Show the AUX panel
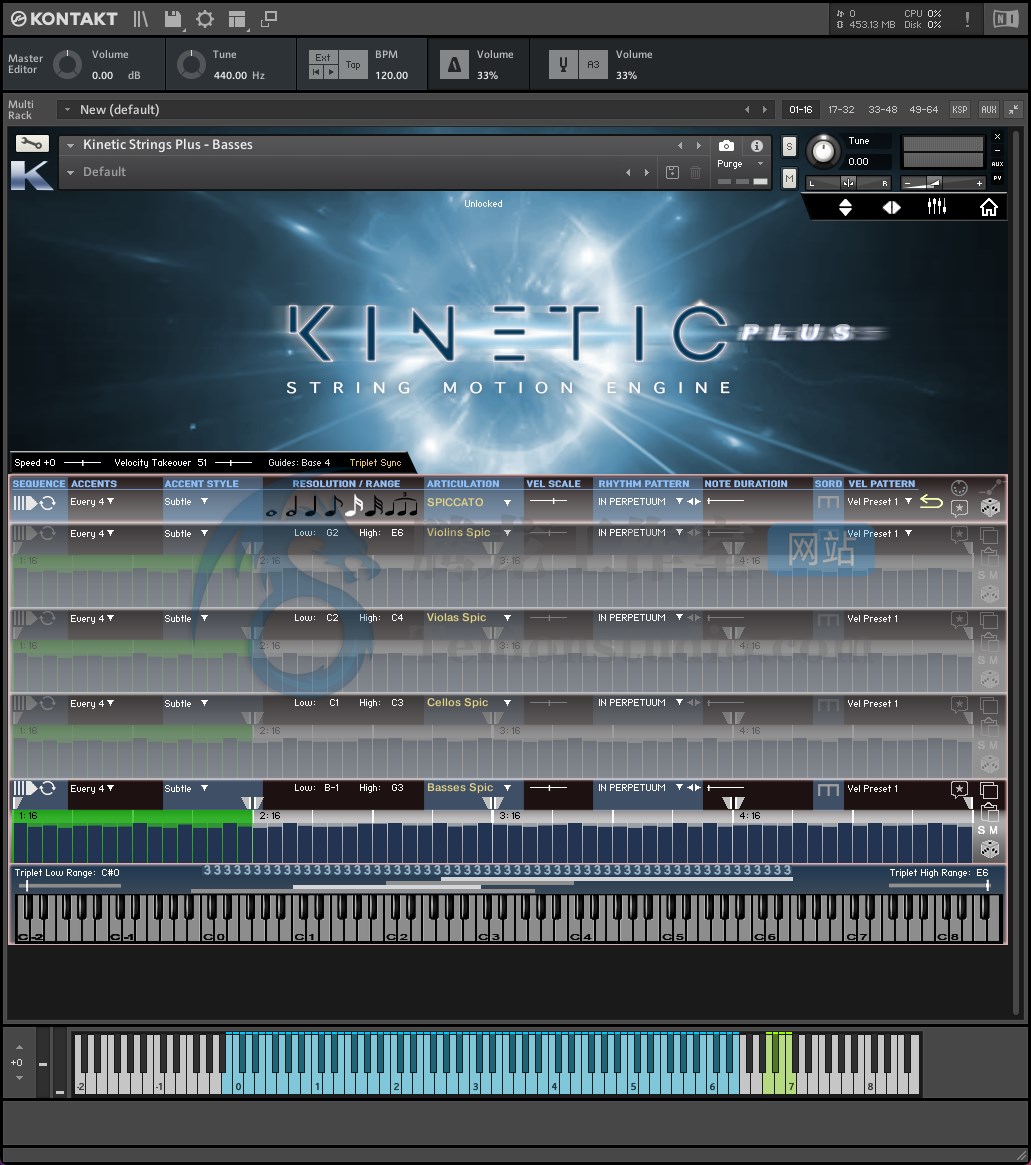1031x1165 pixels. (x=989, y=110)
